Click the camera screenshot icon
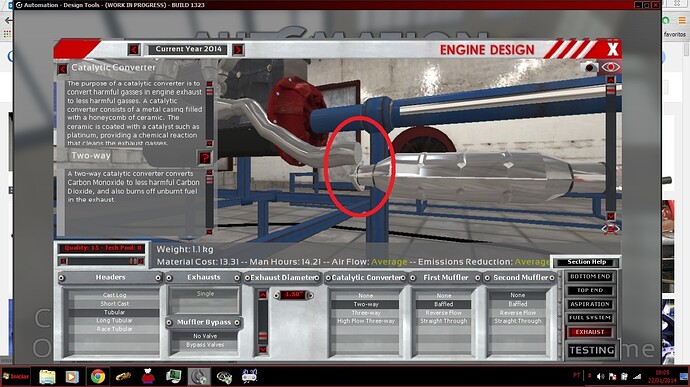This screenshot has height=387, width=690. pyautogui.click(x=589, y=67)
